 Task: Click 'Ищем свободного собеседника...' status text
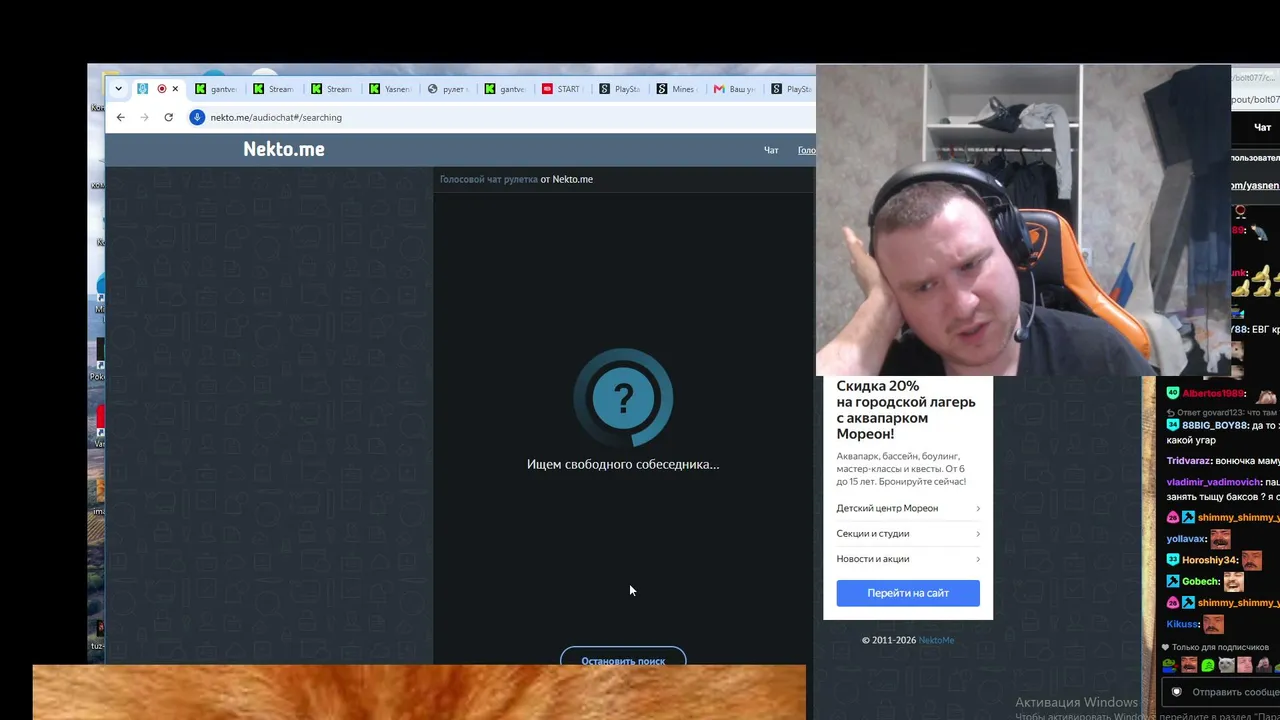(623, 464)
